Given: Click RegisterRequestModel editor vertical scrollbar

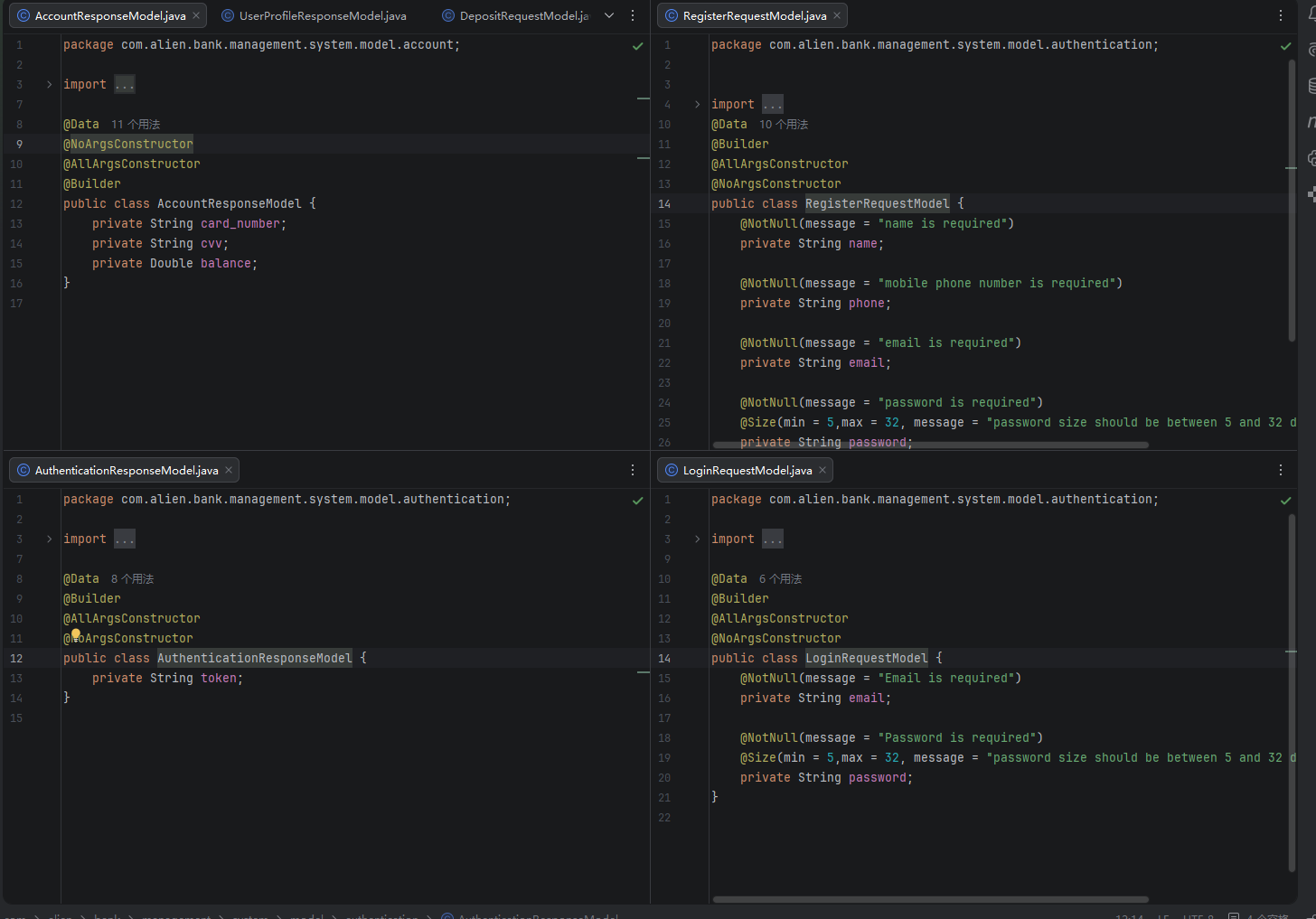Looking at the screenshot, I should pos(1292,201).
